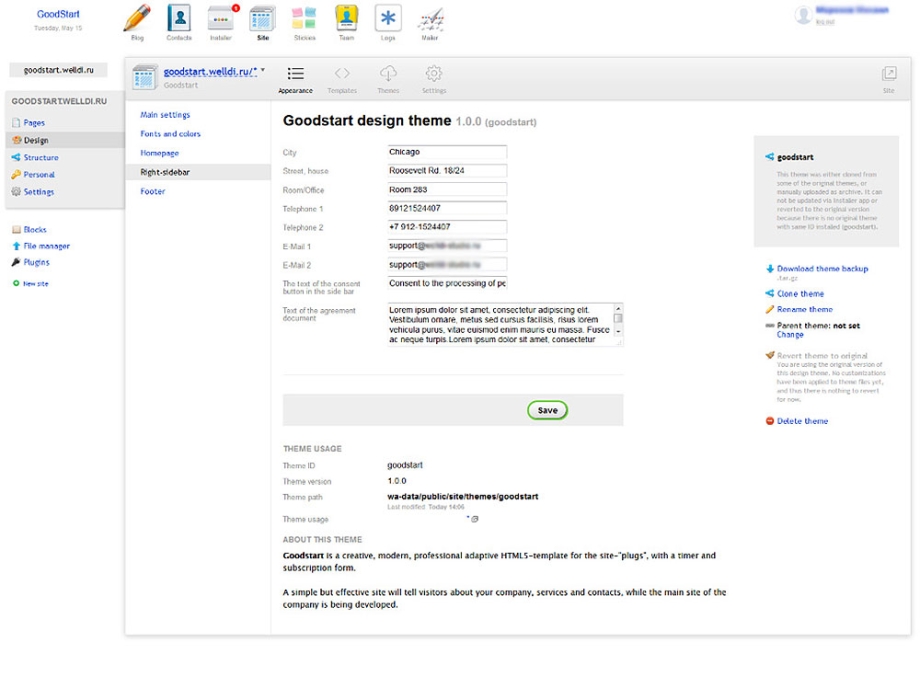Open the Blog app icon
This screenshot has height=676, width=920.
(137, 20)
